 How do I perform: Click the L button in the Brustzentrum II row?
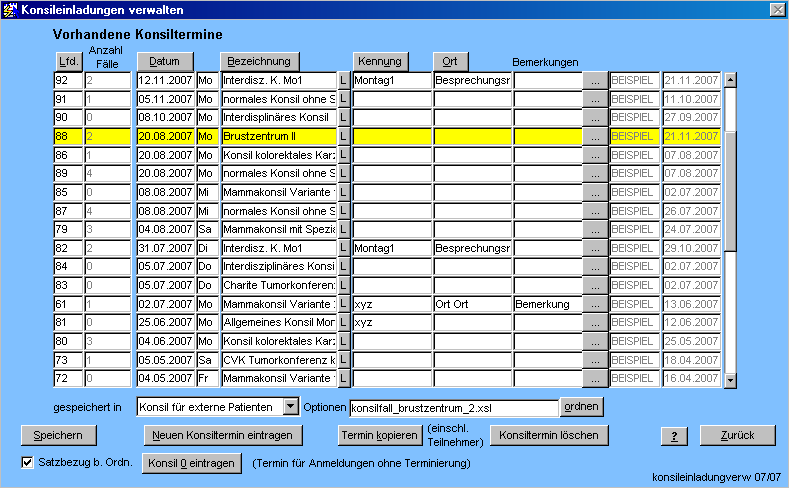(x=342, y=136)
